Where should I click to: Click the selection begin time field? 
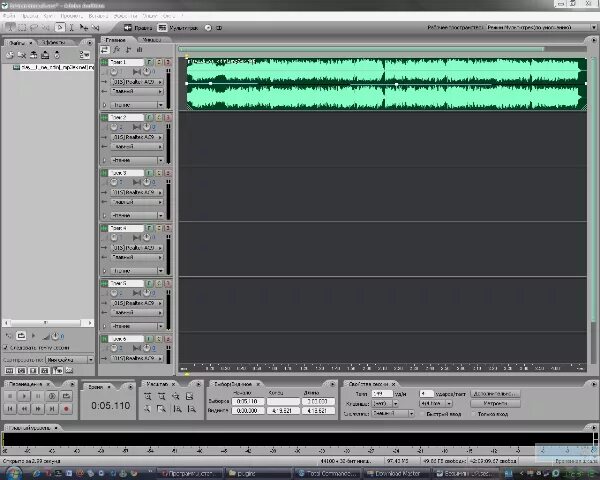(x=248, y=401)
